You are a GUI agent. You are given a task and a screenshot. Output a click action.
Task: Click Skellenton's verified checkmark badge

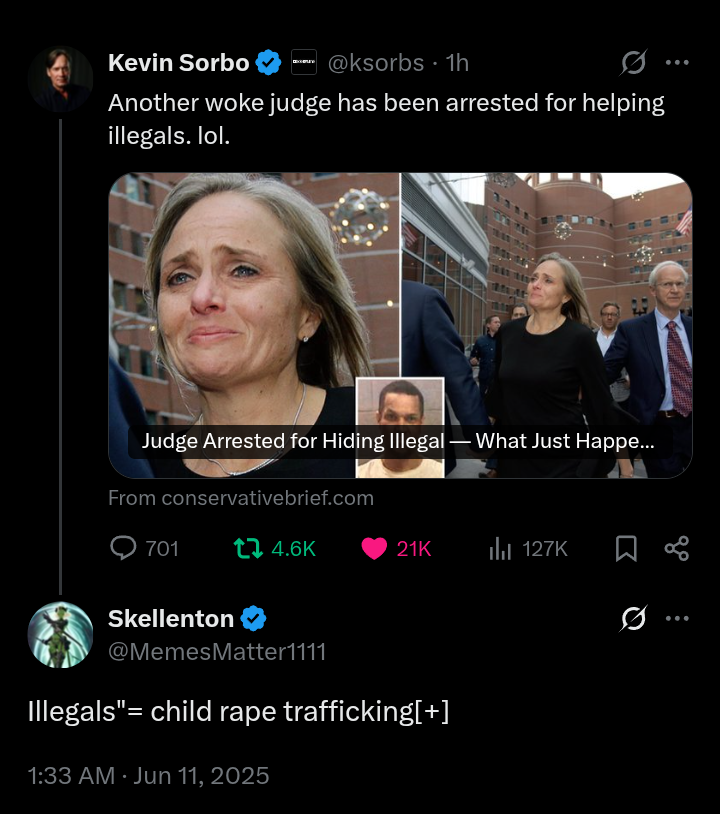[x=254, y=619]
